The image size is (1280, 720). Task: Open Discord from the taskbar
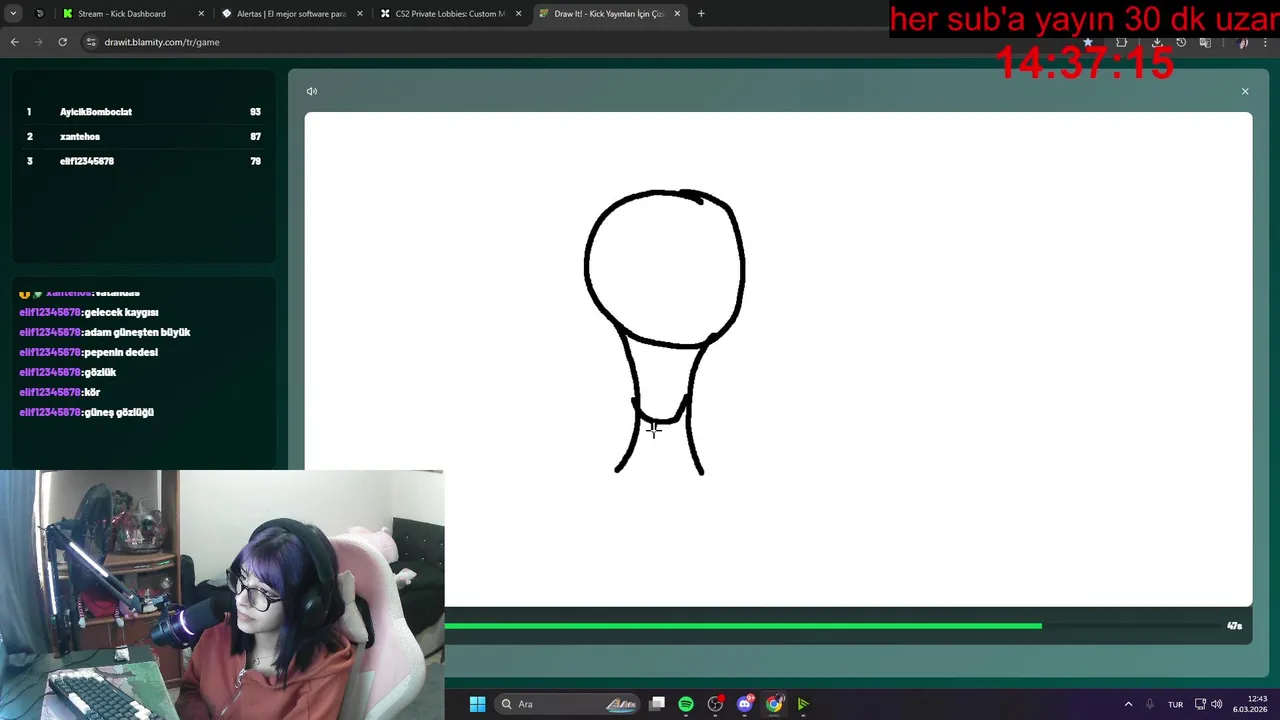(x=745, y=704)
